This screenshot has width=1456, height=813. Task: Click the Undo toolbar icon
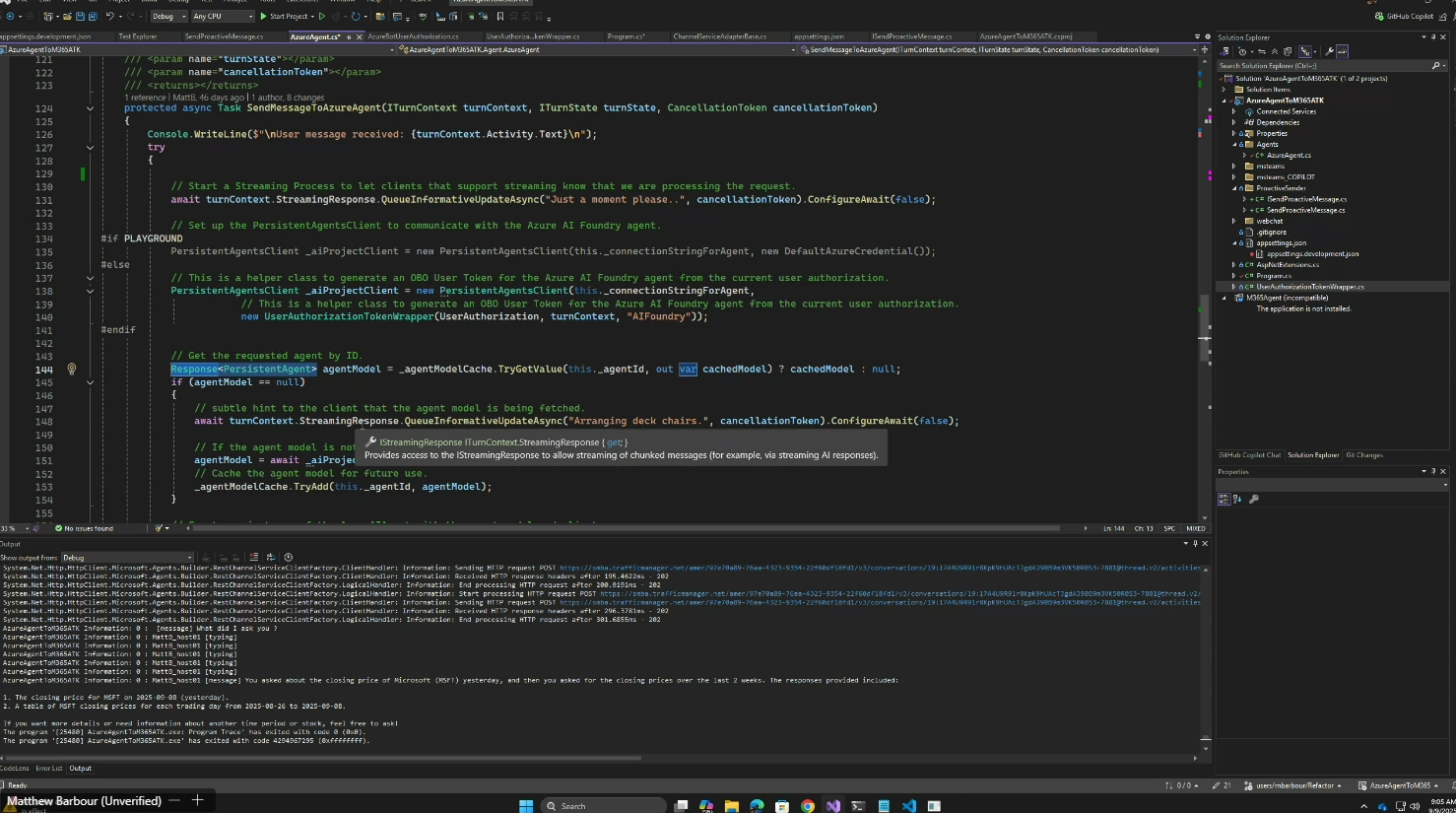109,16
